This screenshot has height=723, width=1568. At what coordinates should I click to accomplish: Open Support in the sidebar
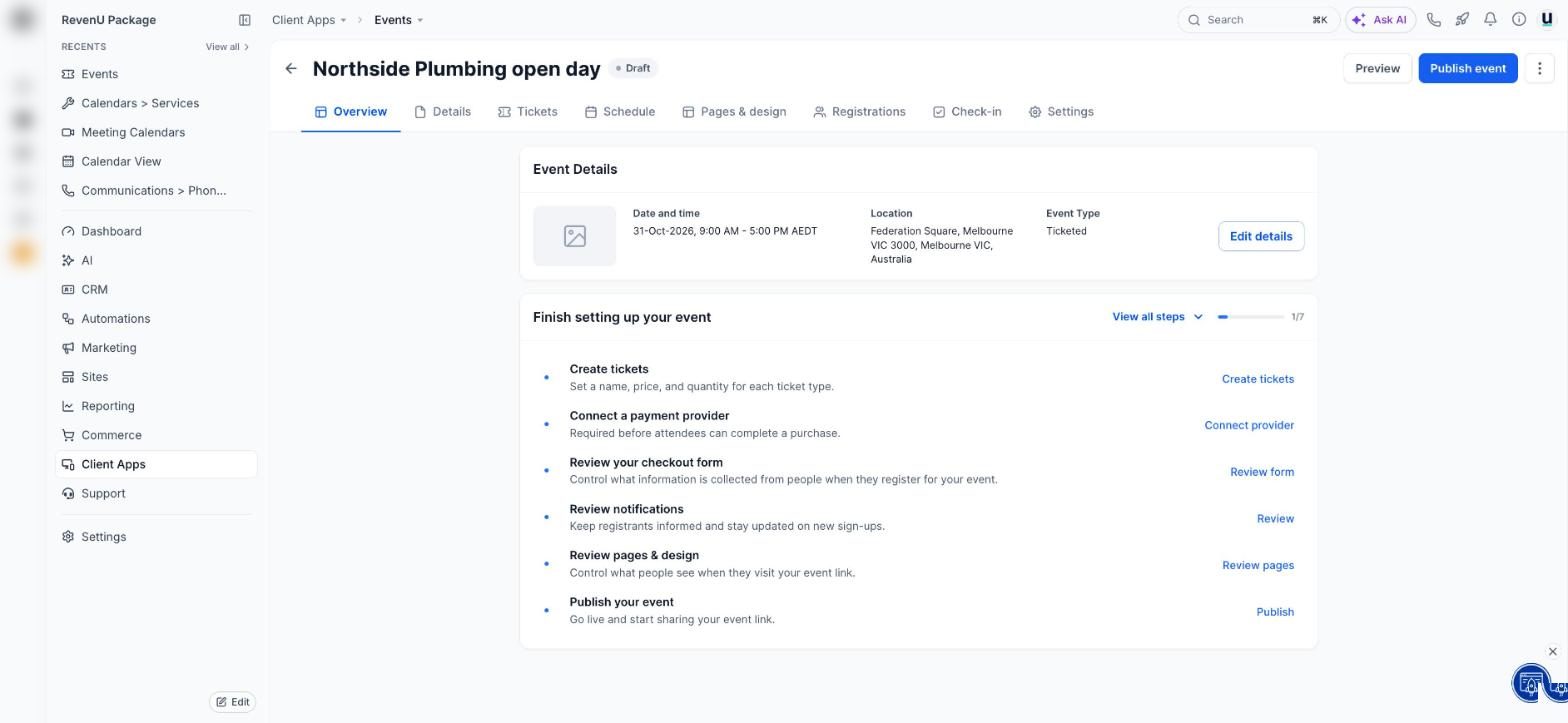(156, 493)
